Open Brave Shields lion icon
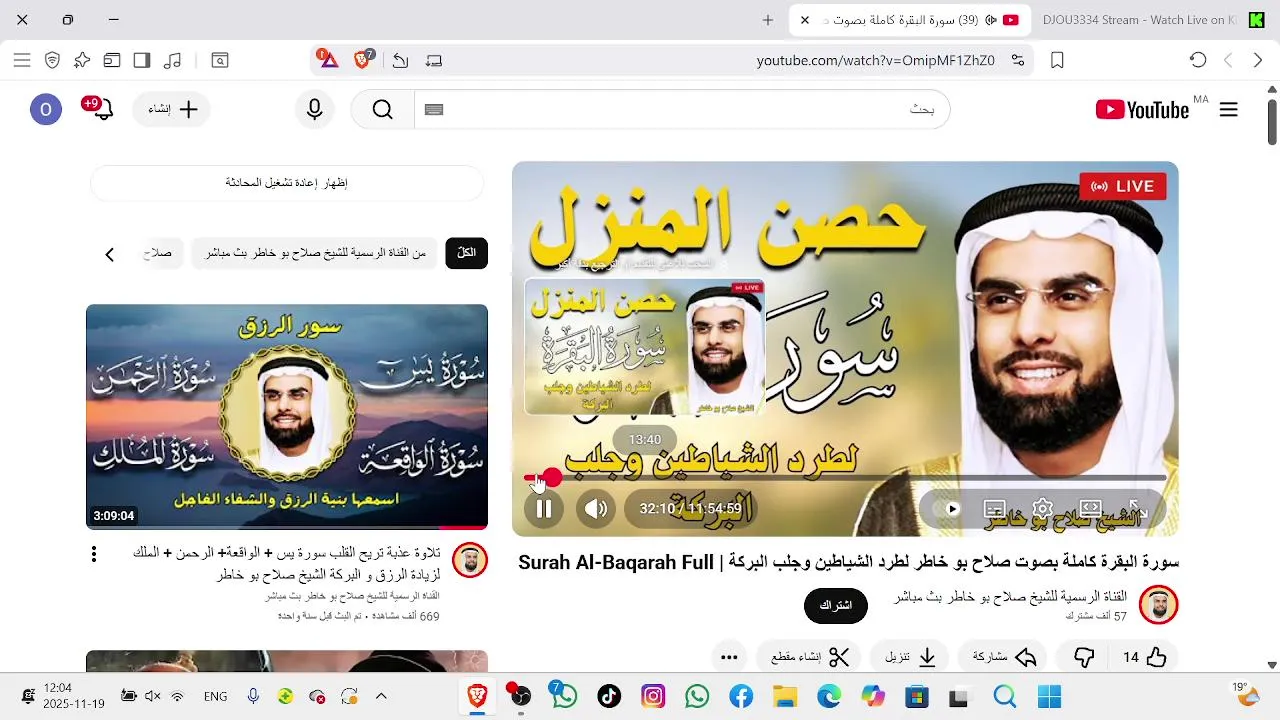Viewport: 1280px width, 720px height. pos(363,59)
